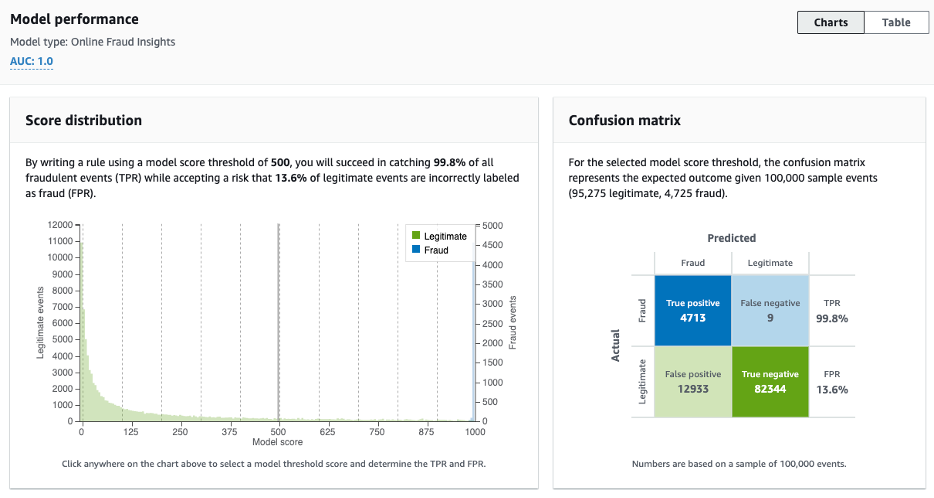Click the 750 tick on Model score axis
The height and width of the screenshot is (498, 934).
click(x=376, y=432)
